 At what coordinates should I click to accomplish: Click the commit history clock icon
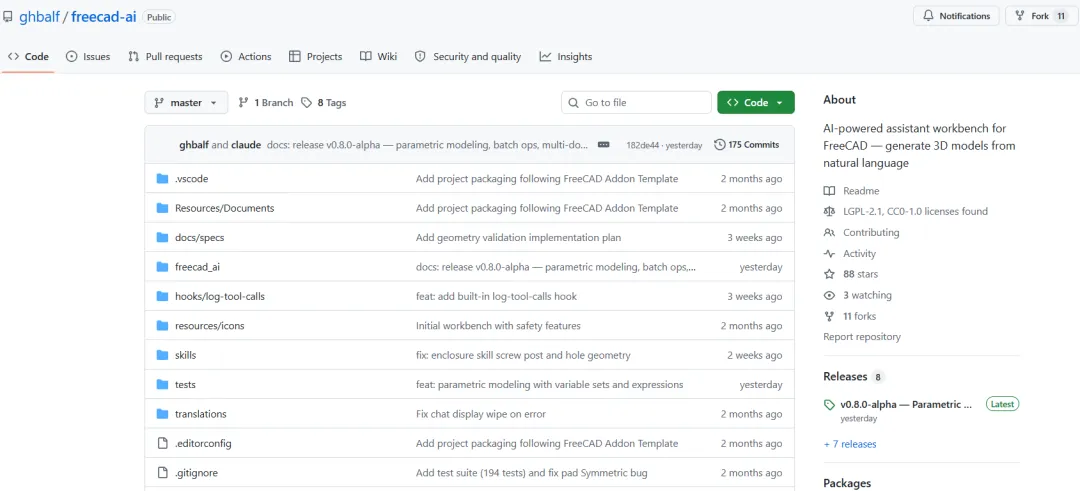(720, 145)
